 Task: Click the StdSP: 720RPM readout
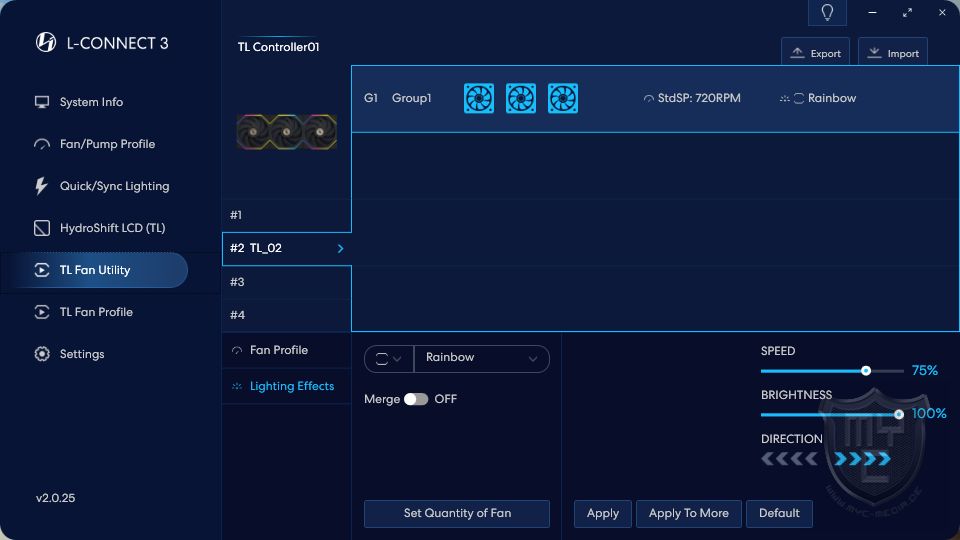pyautogui.click(x=699, y=99)
